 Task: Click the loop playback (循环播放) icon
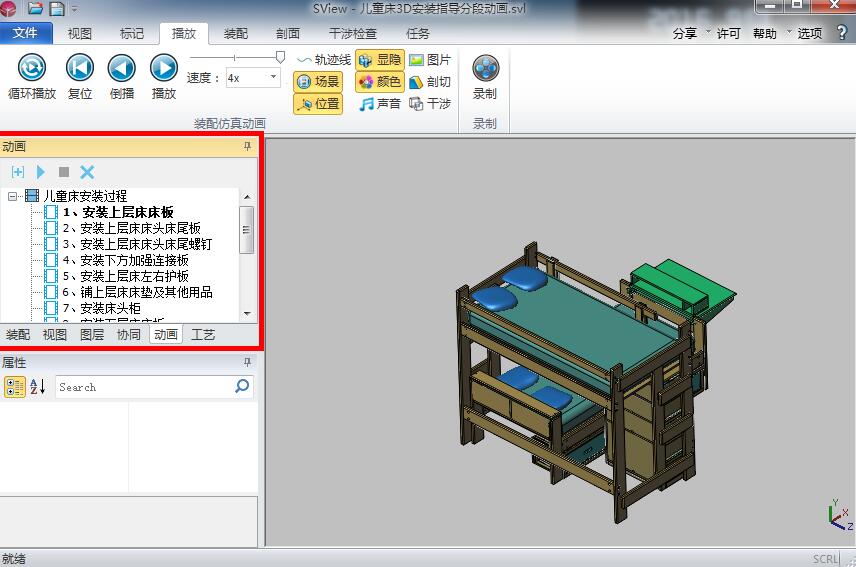click(x=32, y=68)
